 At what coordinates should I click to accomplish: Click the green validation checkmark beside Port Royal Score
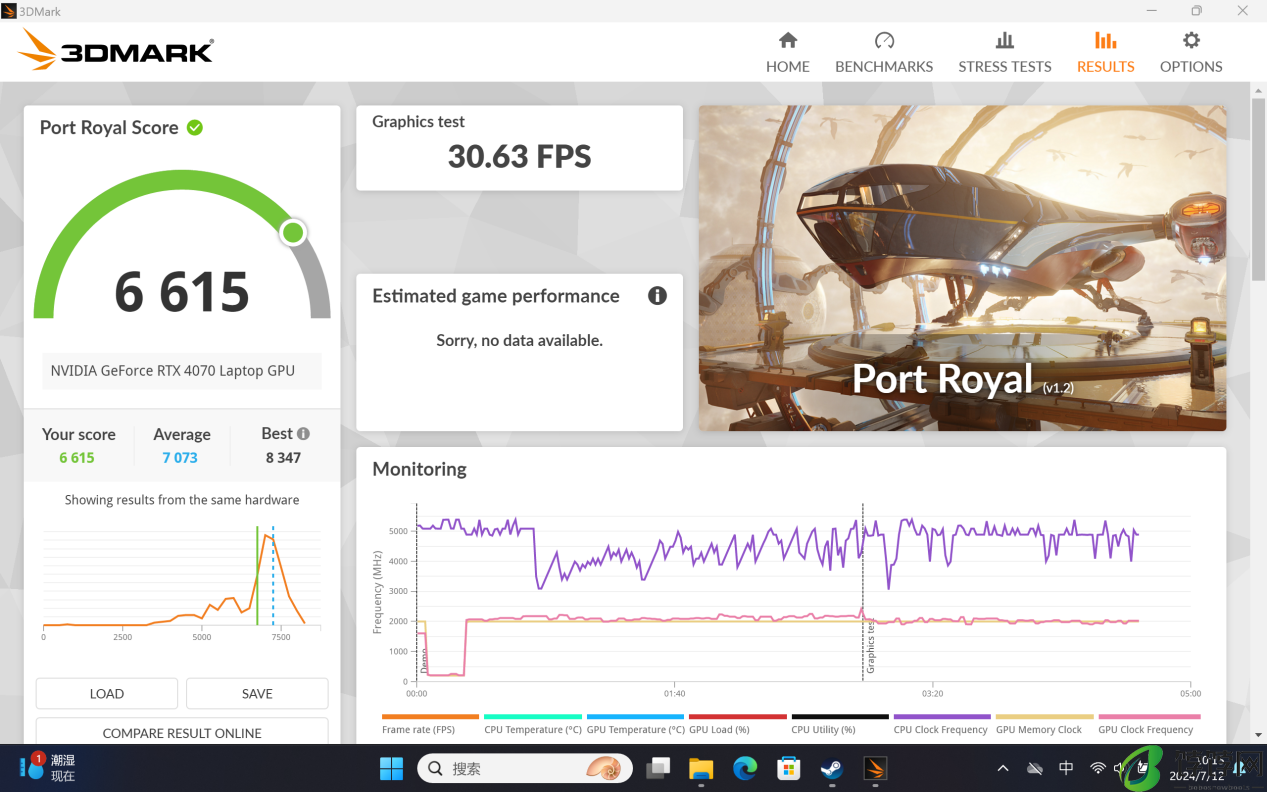195,127
